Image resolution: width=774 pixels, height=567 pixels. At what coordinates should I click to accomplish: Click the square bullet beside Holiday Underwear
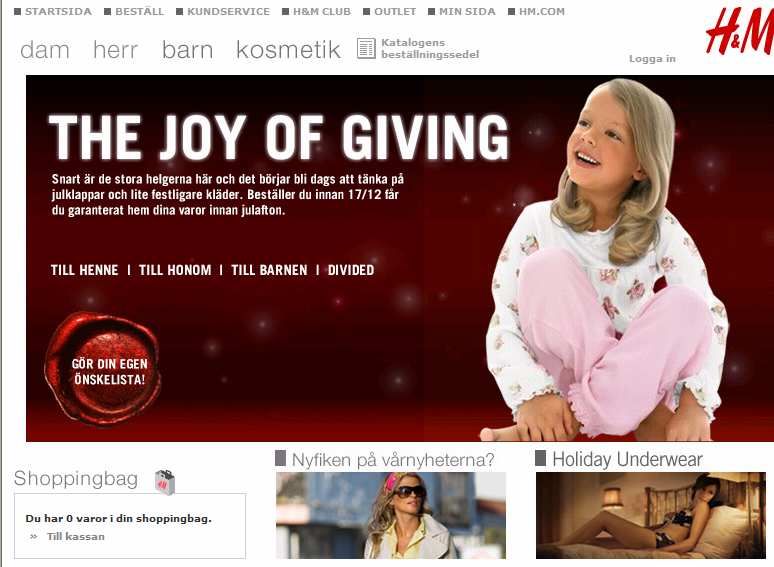541,458
